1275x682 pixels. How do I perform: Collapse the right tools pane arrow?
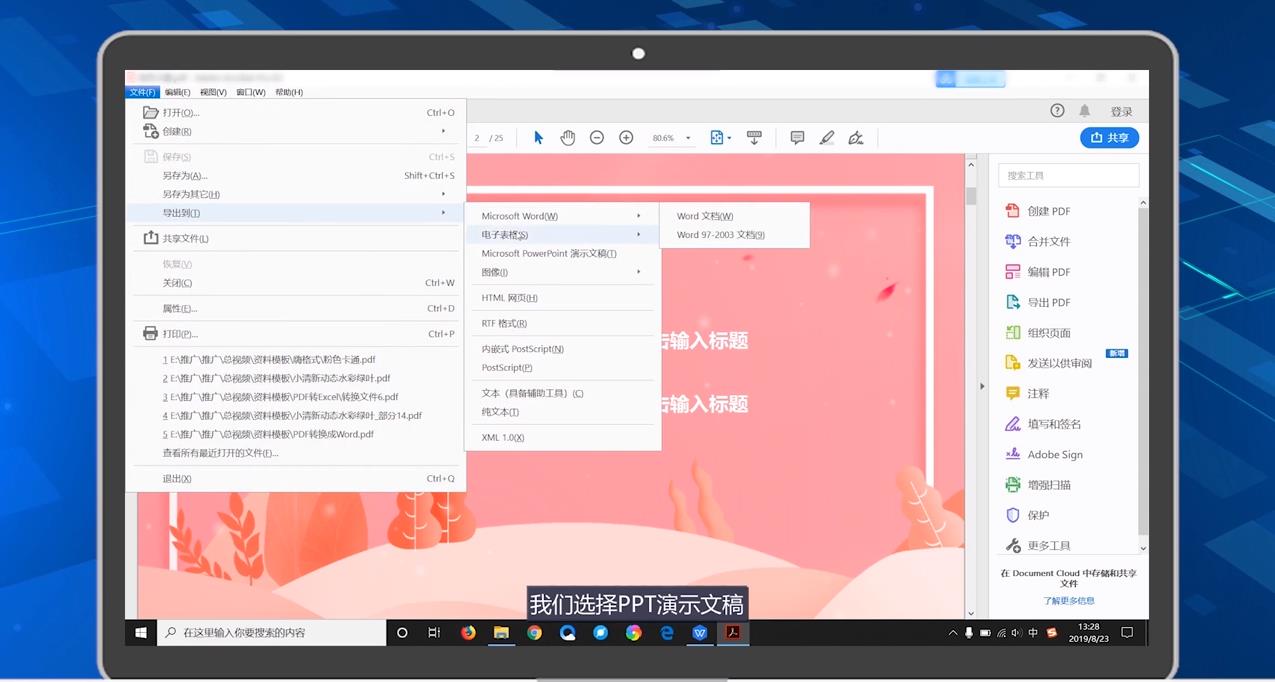click(981, 386)
